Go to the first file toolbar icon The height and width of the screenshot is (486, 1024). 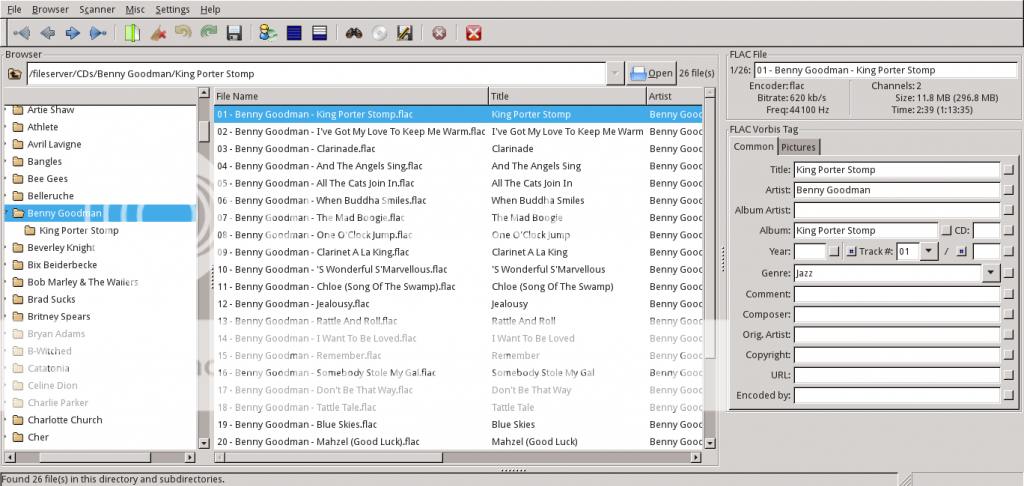(x=22, y=33)
